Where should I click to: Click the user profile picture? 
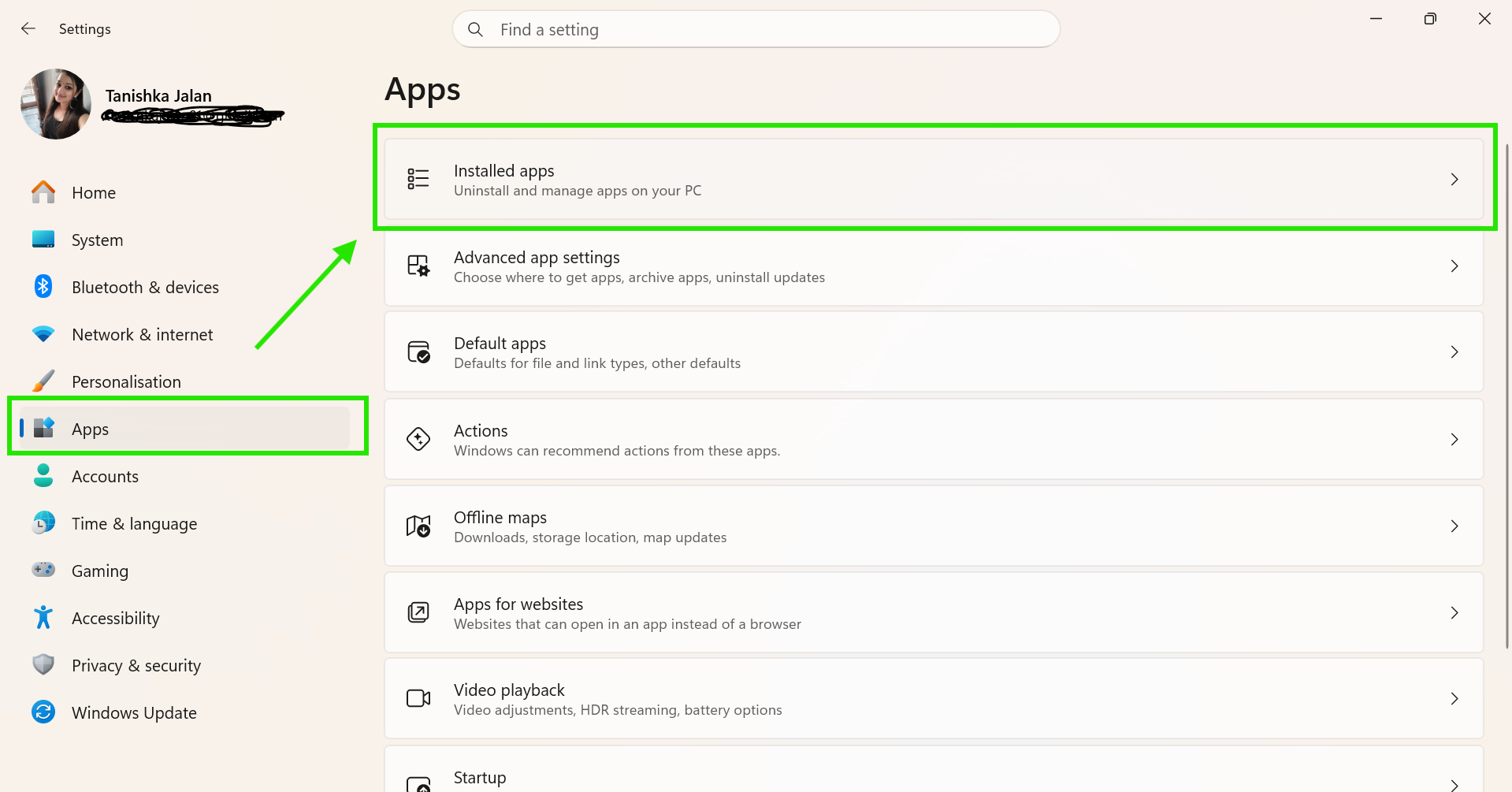point(56,104)
